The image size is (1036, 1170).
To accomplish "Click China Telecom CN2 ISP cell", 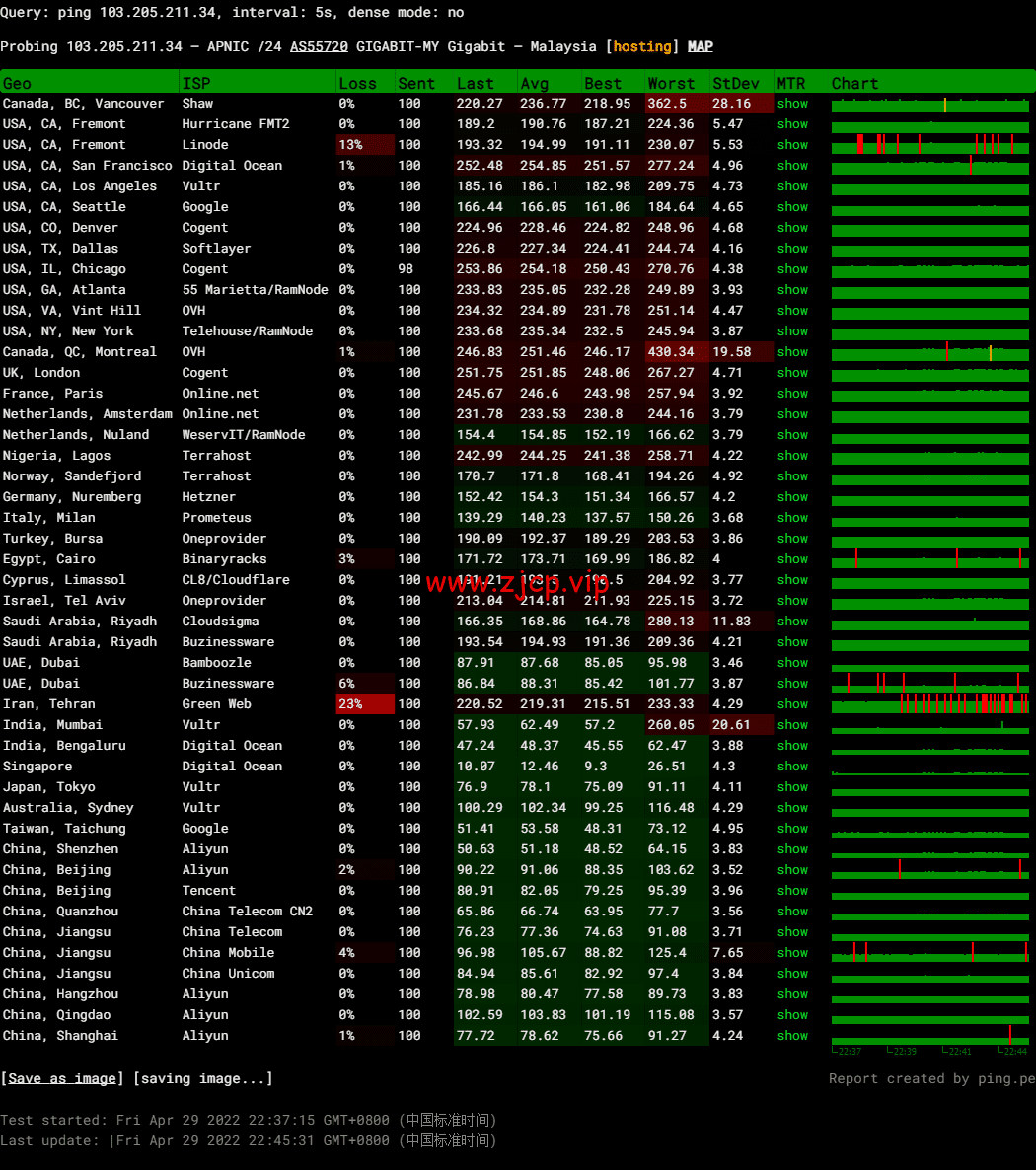I will point(247,912).
